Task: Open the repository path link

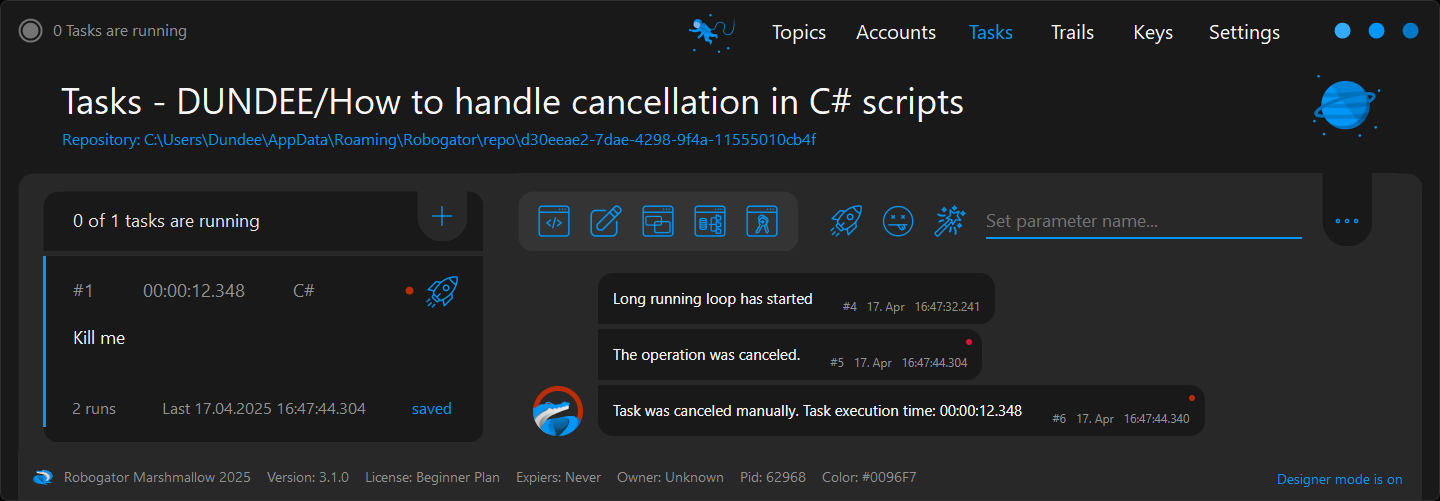Action: pos(439,140)
